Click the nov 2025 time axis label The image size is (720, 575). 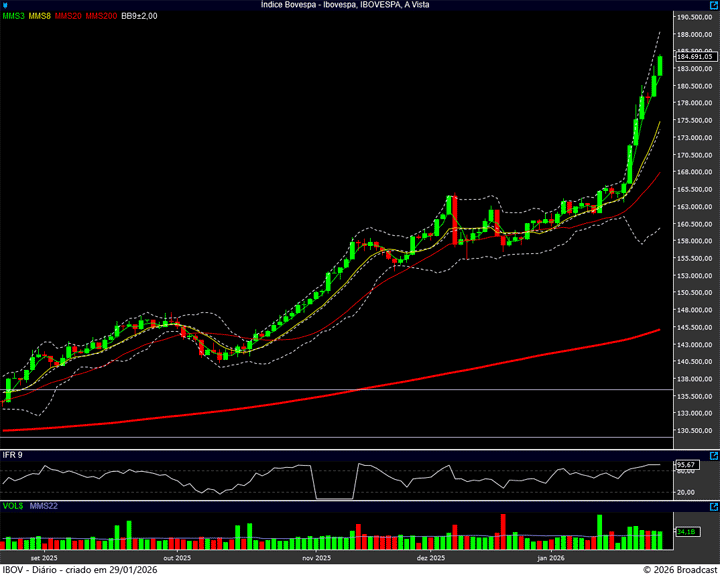click(x=316, y=558)
